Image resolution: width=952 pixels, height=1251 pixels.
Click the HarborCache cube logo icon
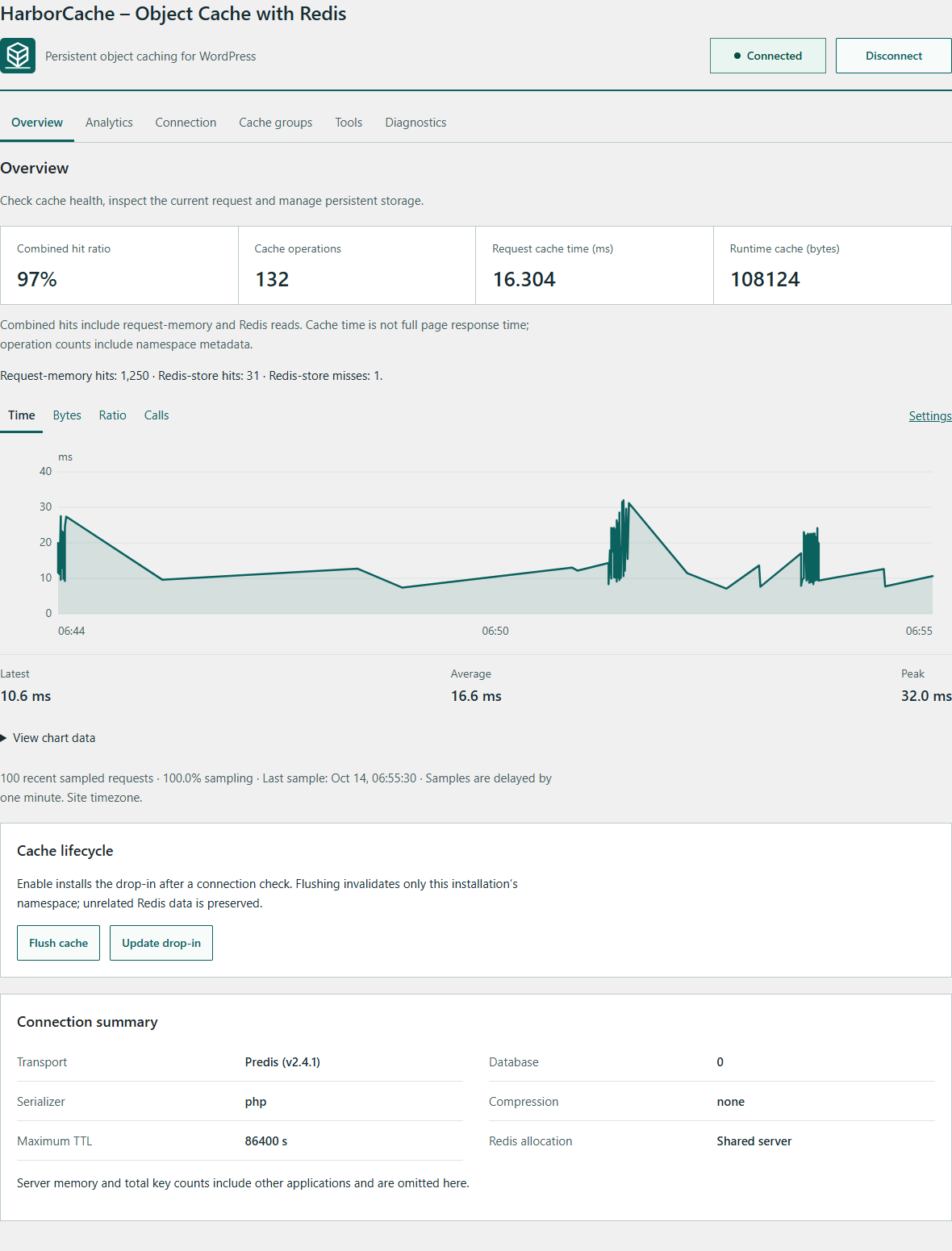(18, 56)
